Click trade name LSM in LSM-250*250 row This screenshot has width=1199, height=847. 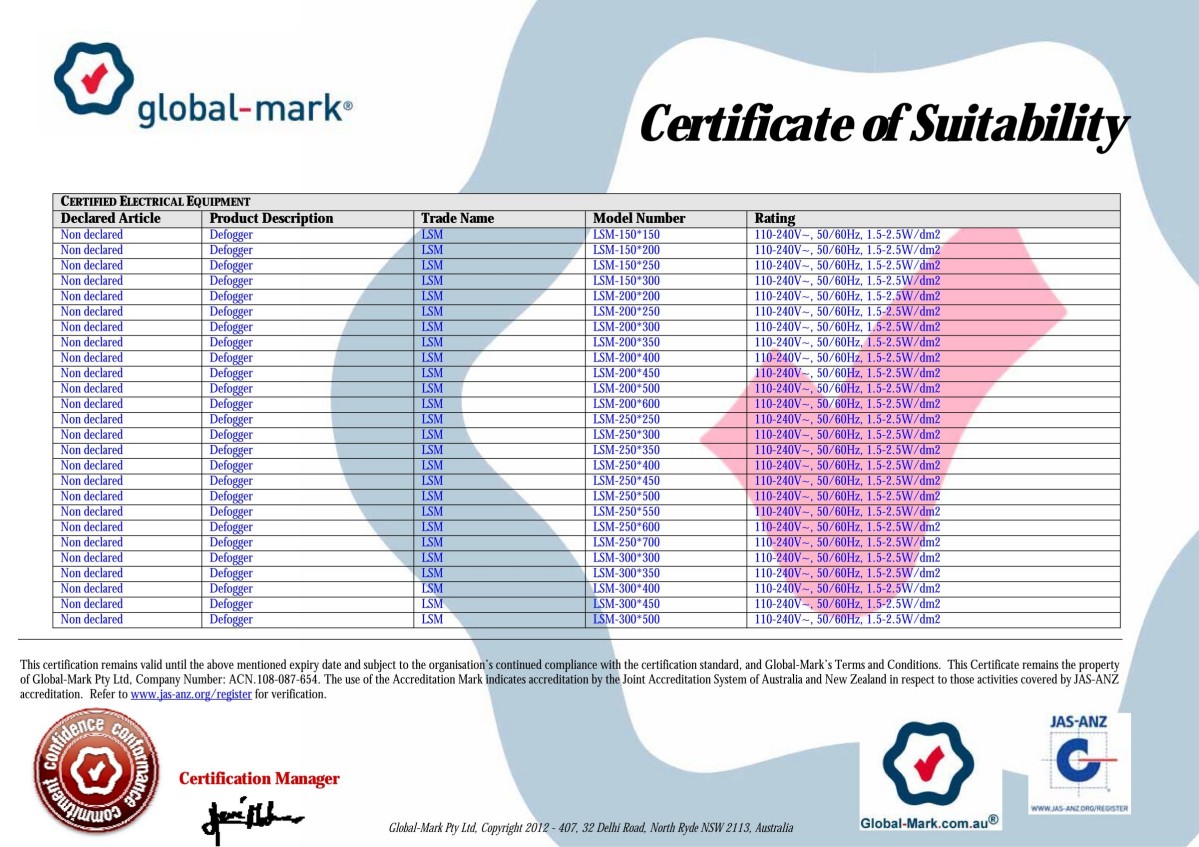pos(432,419)
